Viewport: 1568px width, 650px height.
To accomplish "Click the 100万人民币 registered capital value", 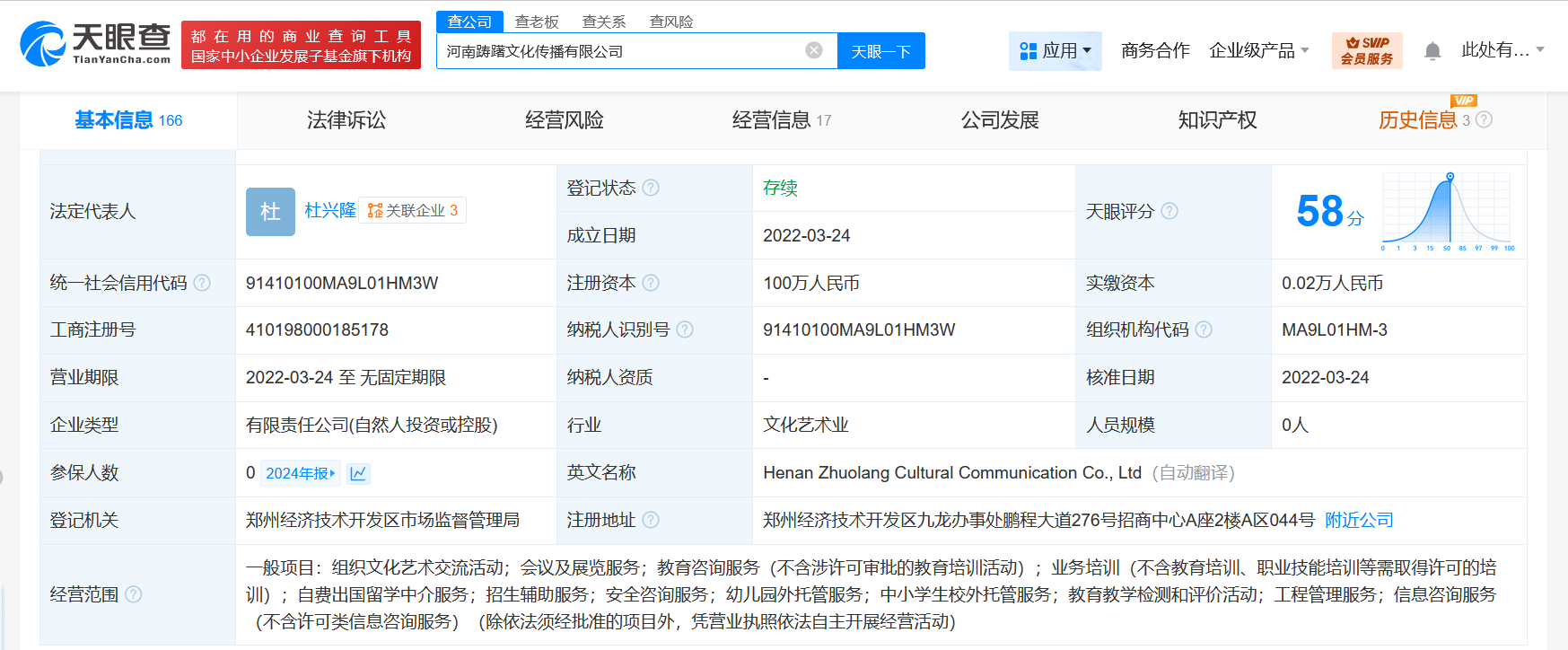I will [x=811, y=283].
